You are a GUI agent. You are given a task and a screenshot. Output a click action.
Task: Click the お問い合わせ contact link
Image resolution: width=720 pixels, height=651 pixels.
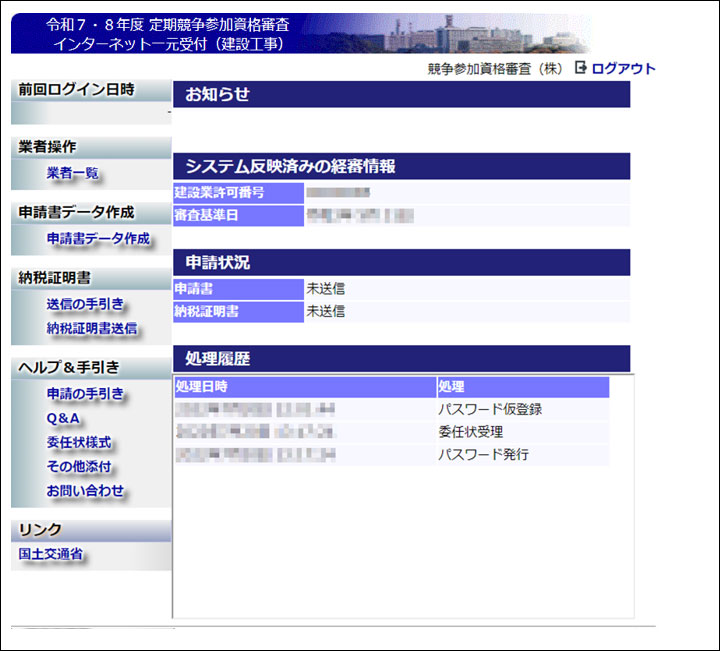(85, 491)
